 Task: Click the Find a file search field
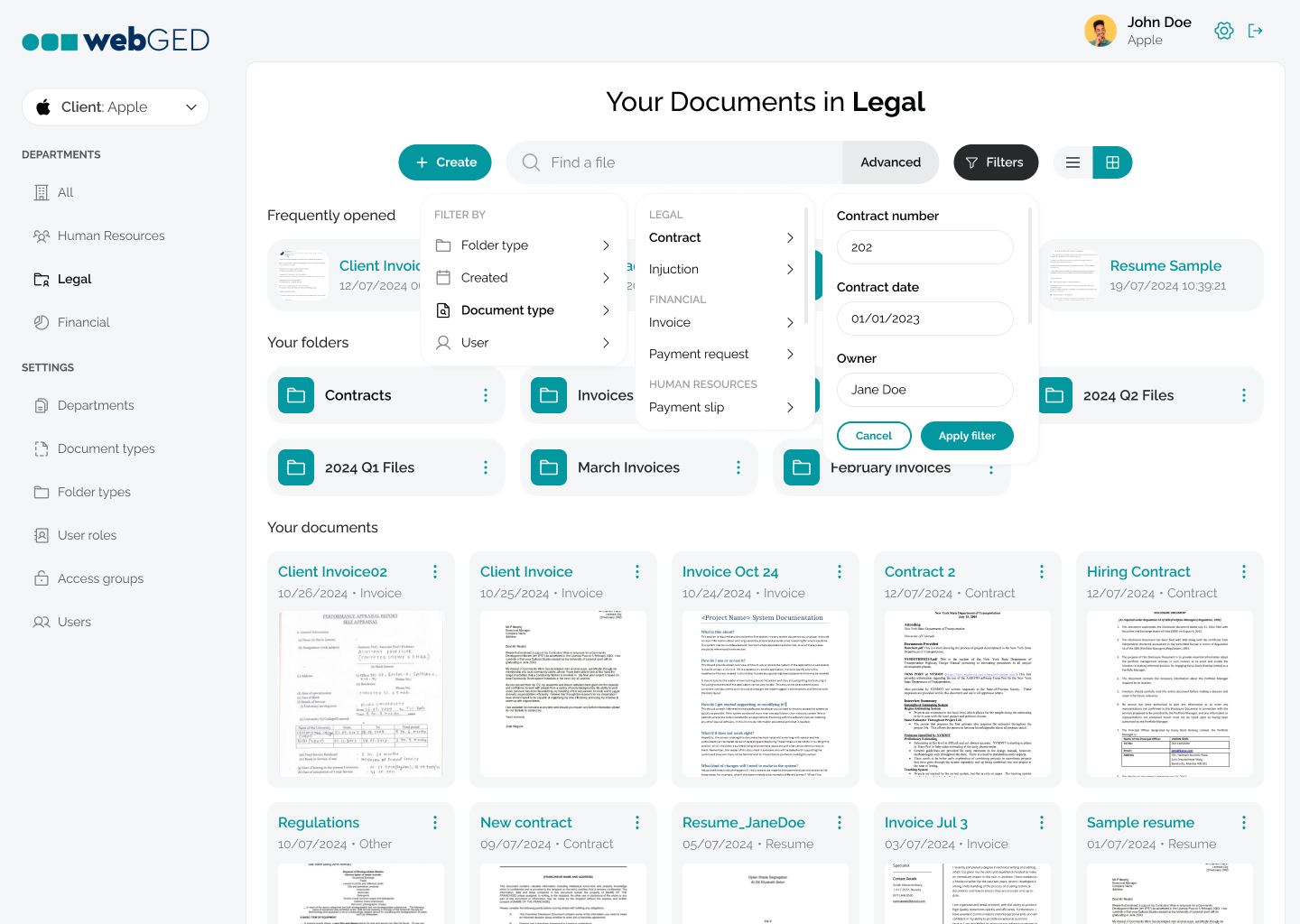674,162
